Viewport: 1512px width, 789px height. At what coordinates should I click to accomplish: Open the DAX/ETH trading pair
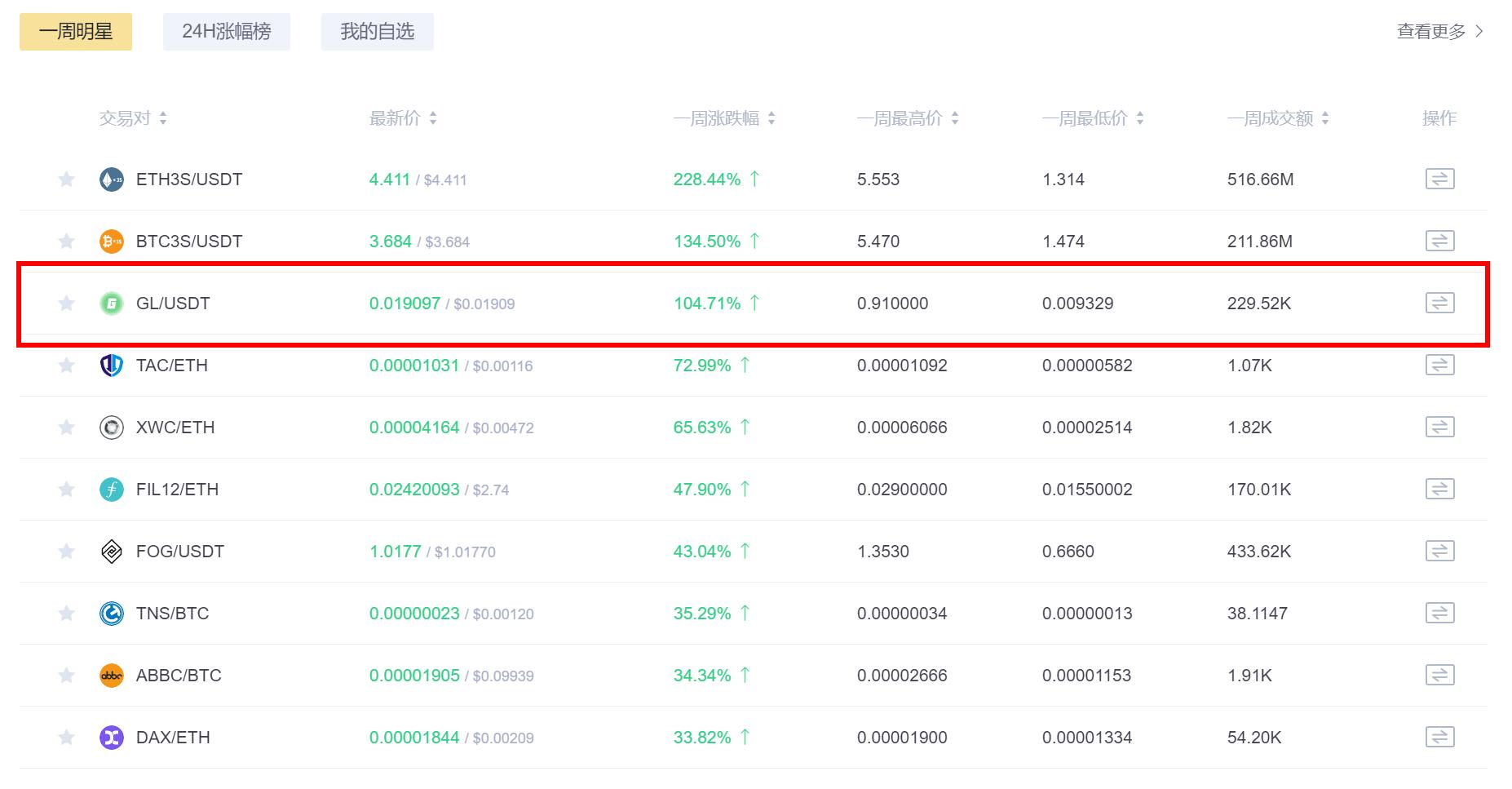[173, 738]
